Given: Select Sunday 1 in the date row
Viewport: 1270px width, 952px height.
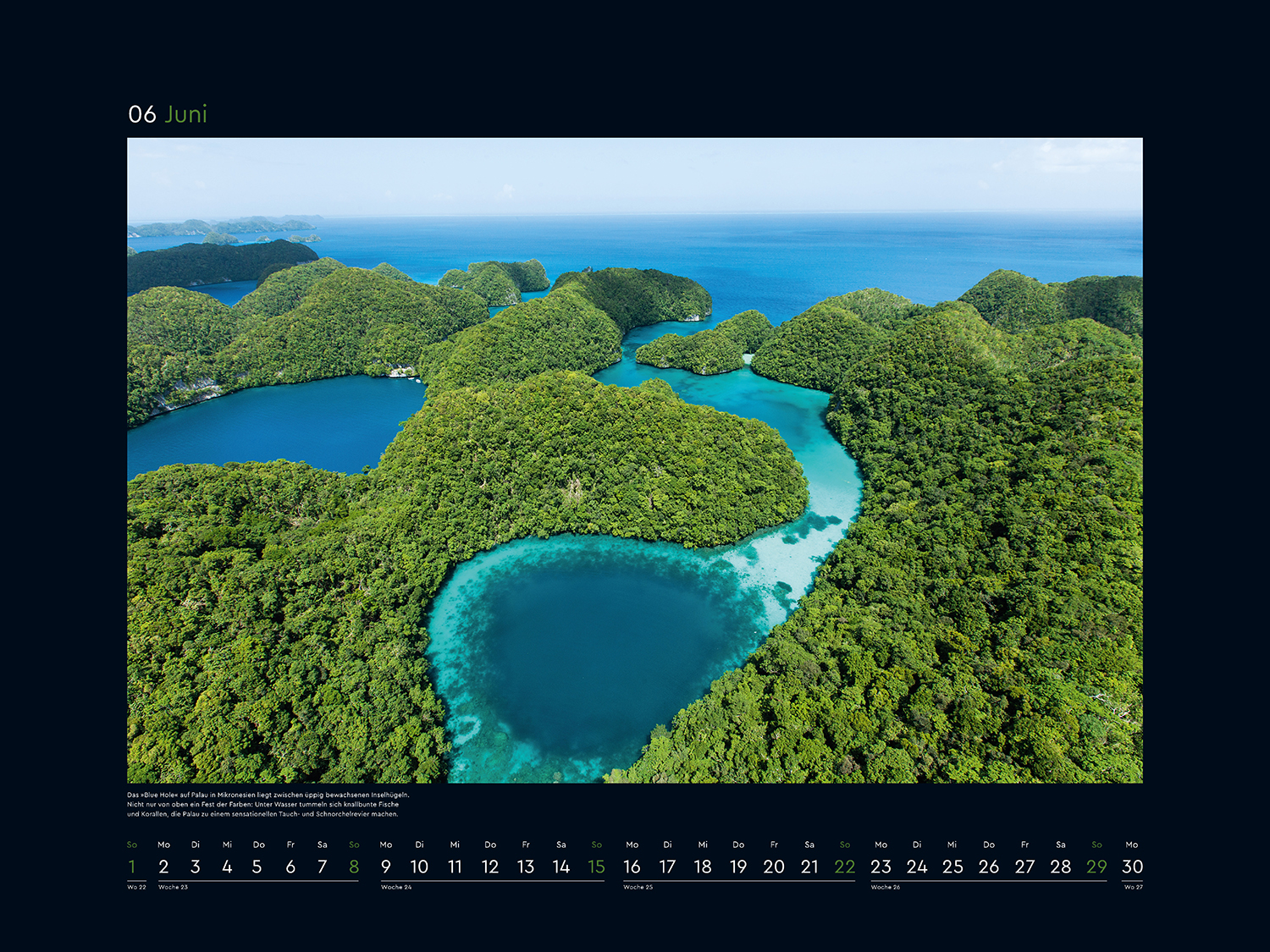Looking at the screenshot, I should pyautogui.click(x=132, y=867).
